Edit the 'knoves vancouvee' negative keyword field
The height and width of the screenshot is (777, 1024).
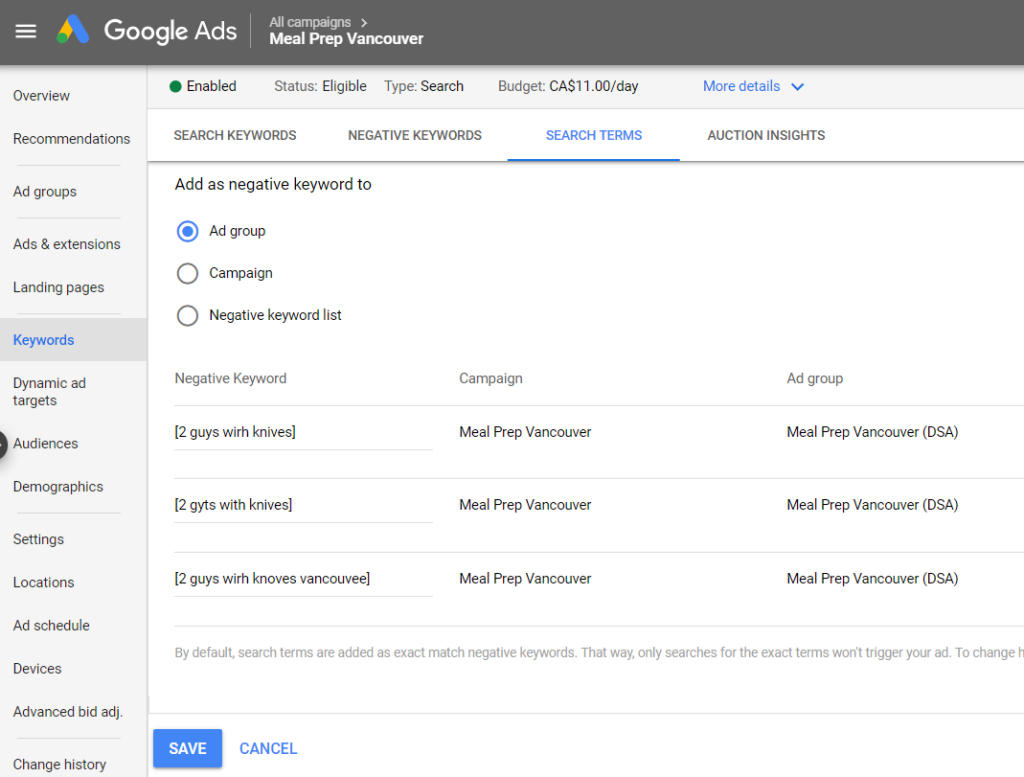pyautogui.click(x=302, y=578)
